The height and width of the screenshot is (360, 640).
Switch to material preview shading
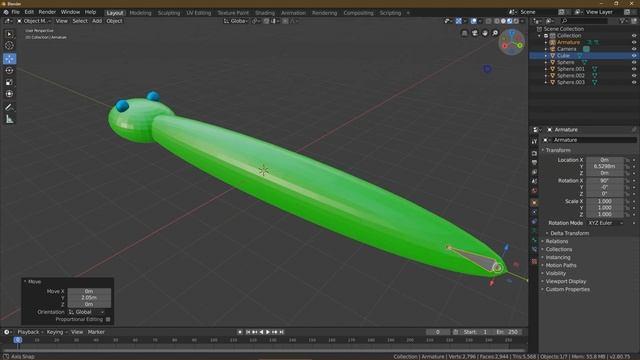point(509,21)
